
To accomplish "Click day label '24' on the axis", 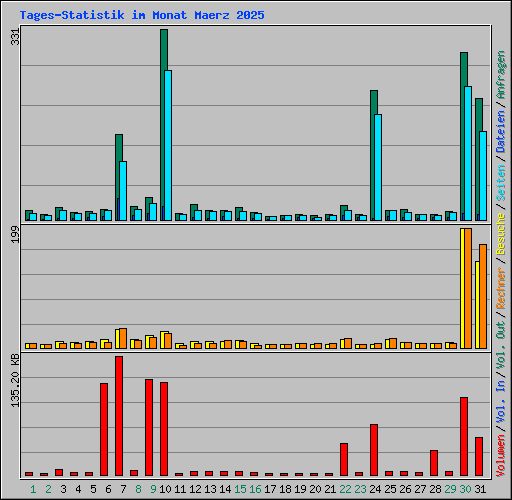I will pyautogui.click(x=375, y=489).
